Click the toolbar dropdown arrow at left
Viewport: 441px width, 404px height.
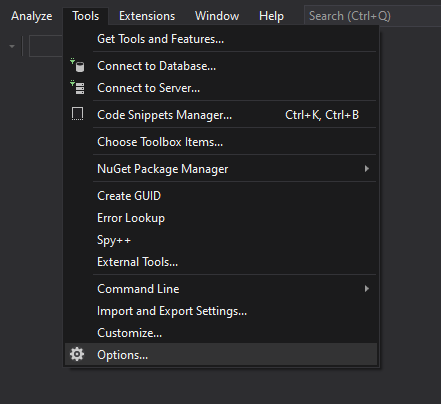click(x=12, y=46)
